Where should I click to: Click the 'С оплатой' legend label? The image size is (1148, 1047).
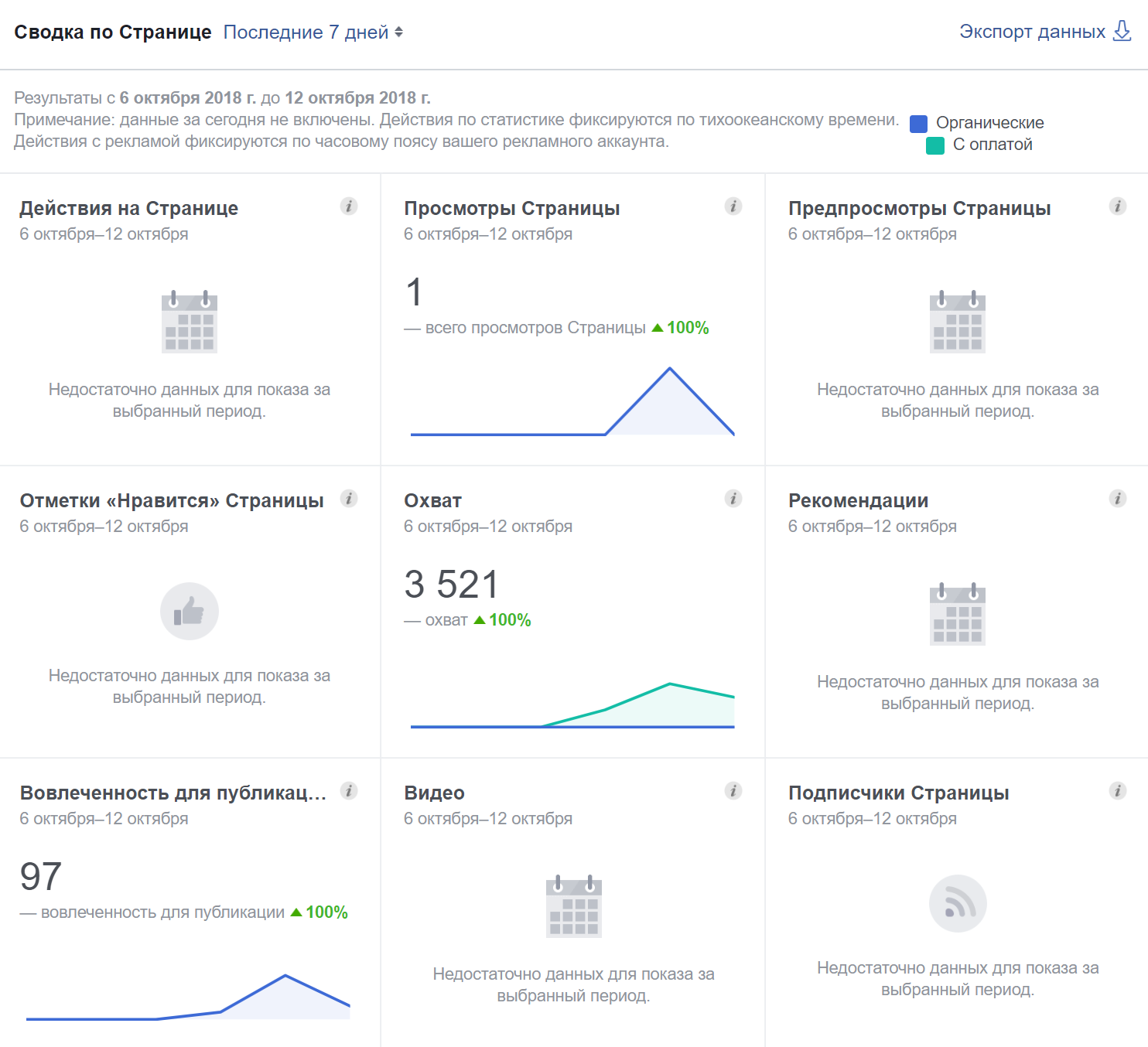993,145
